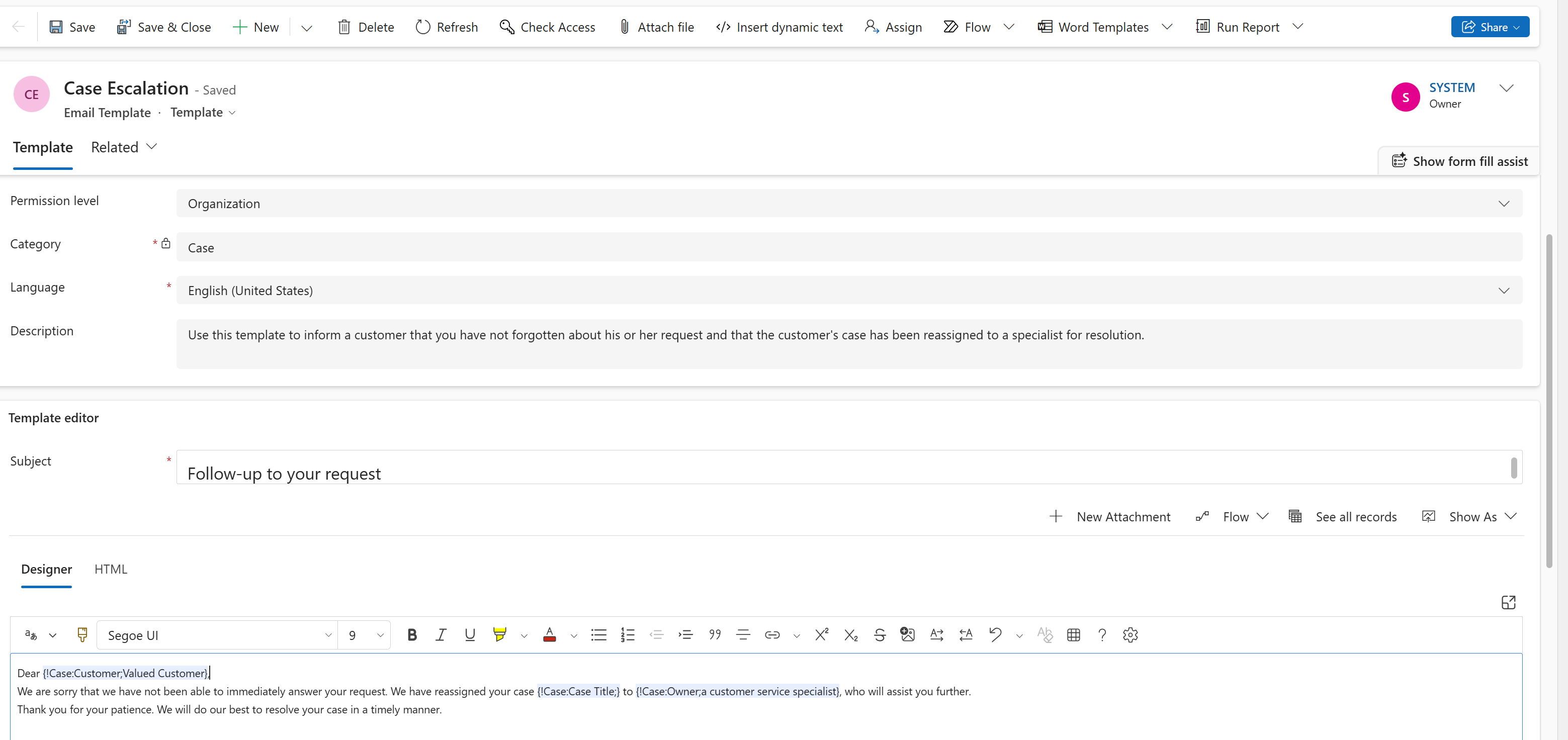Click Save & Close
The width and height of the screenshot is (1568, 740).
pos(164,27)
